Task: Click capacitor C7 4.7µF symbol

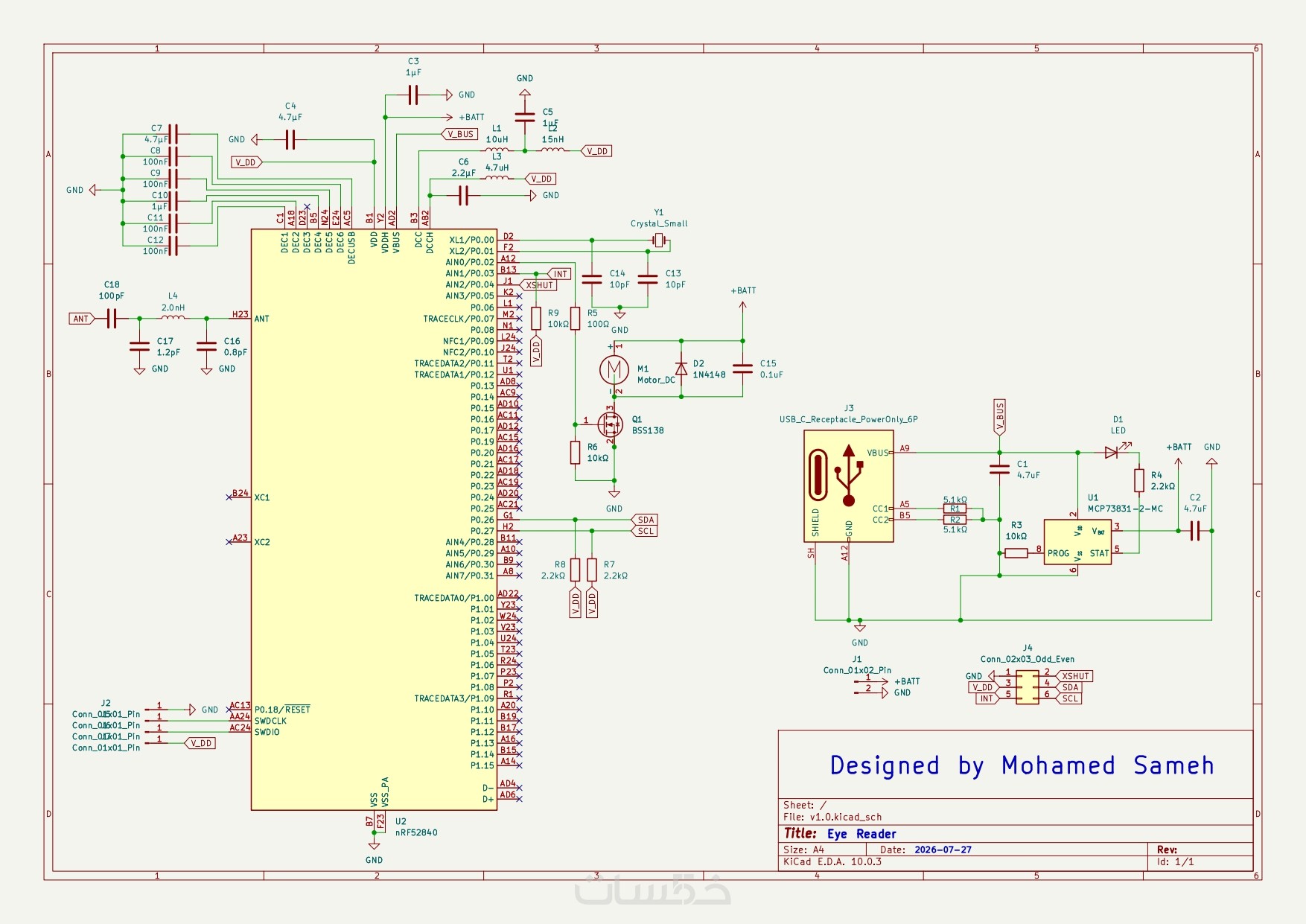Action: [173, 134]
